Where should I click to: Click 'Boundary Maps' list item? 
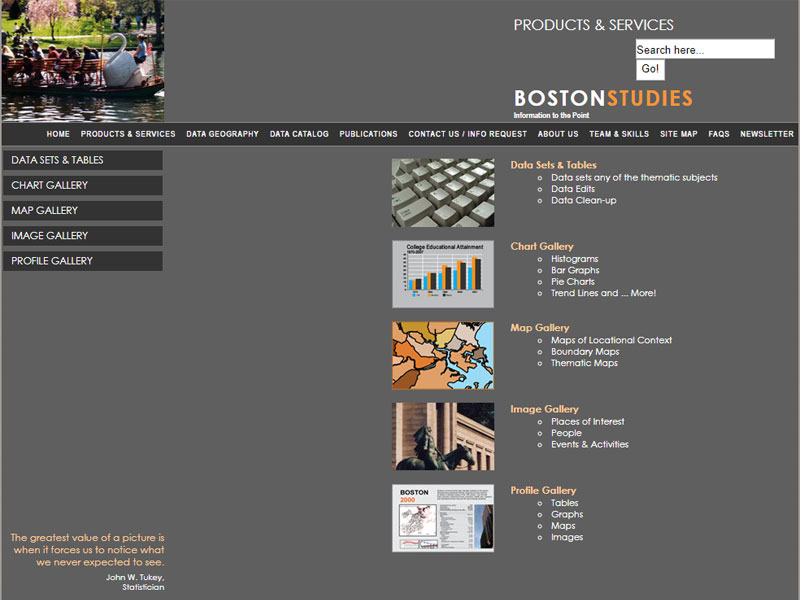[x=585, y=352]
